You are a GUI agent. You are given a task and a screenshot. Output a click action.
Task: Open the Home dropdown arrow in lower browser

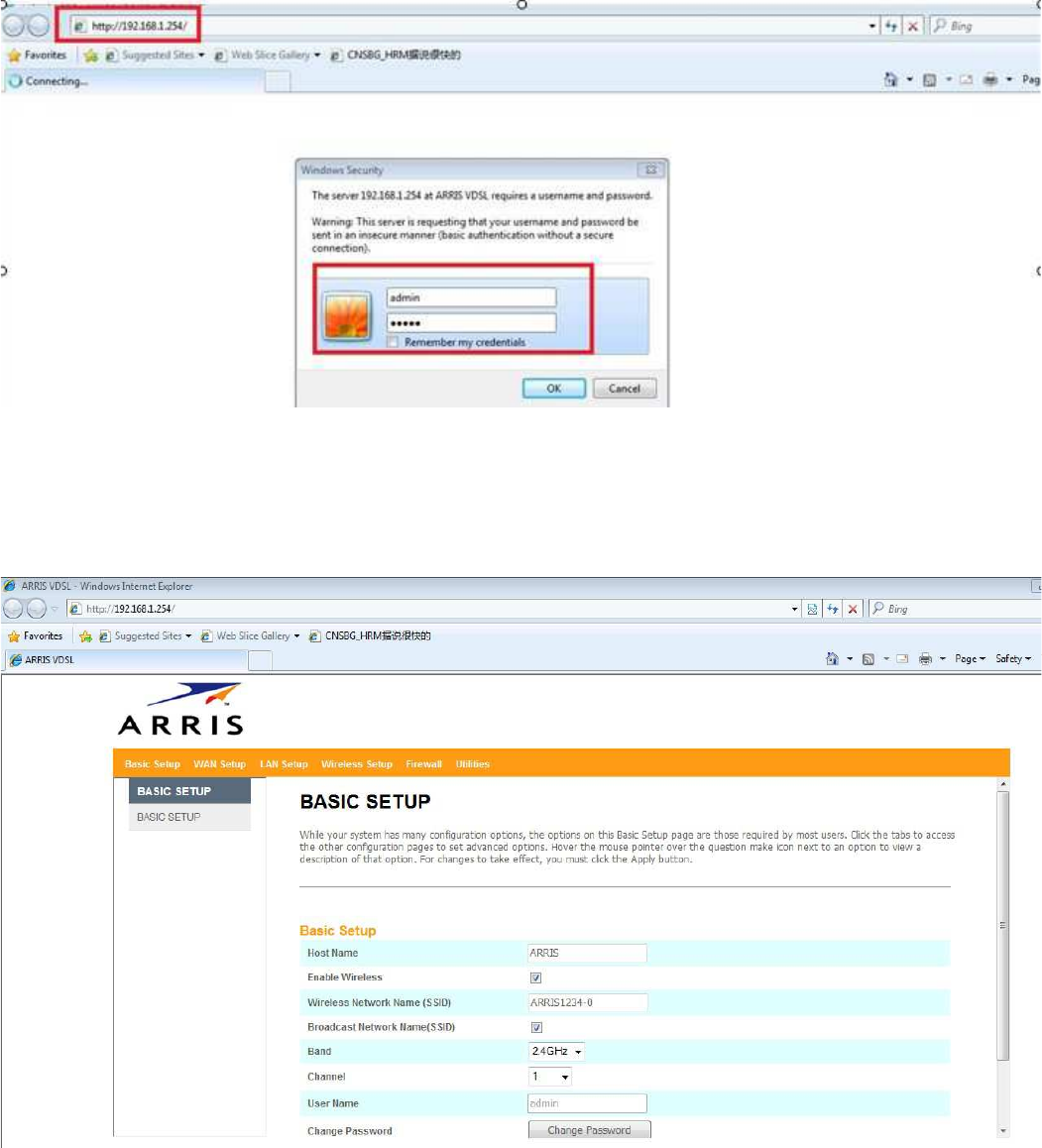point(850,659)
